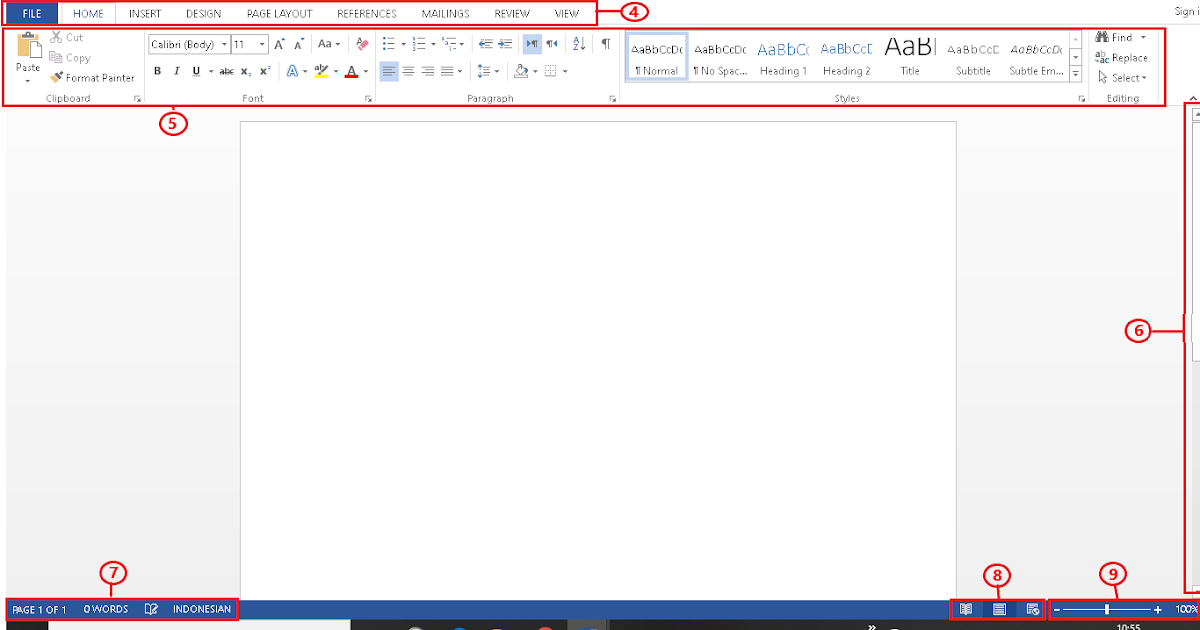Screen dimensions: 1200x630
Task: Open the FILE tab
Action: [x=32, y=14]
